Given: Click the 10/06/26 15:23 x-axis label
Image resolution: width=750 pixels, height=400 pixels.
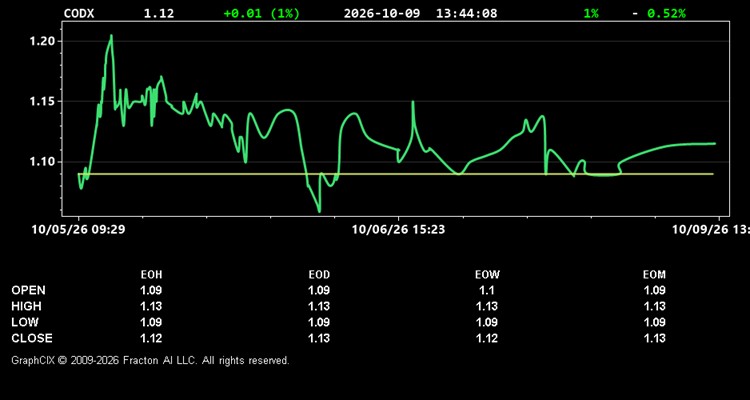Looking at the screenshot, I should (398, 230).
